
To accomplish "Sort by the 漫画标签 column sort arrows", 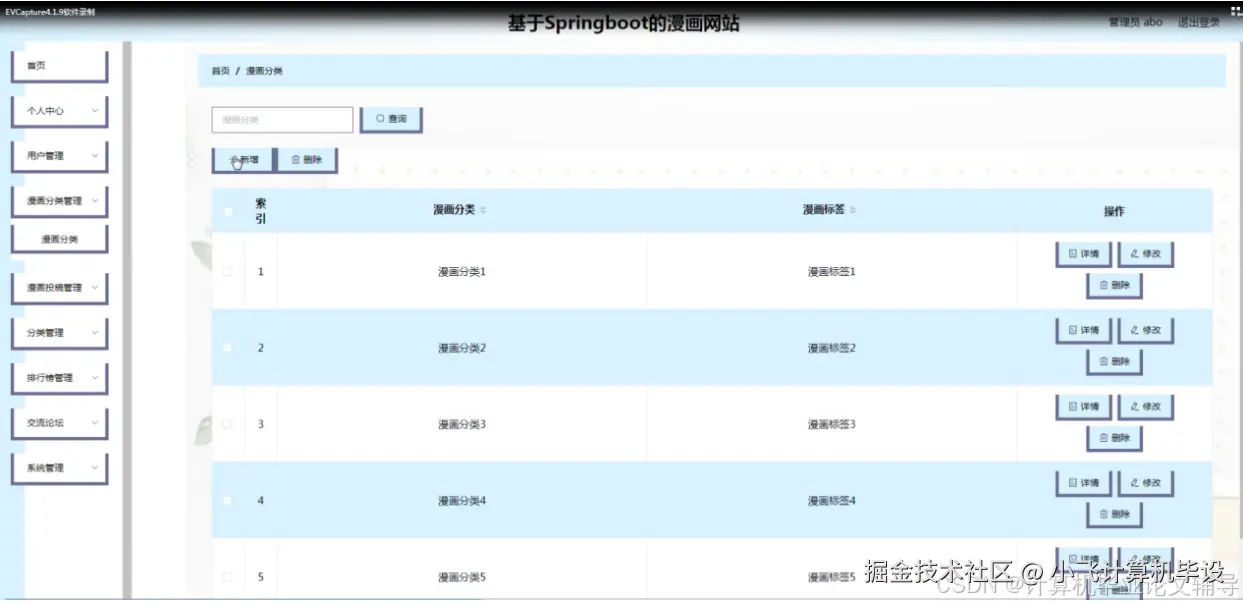I will [x=853, y=211].
